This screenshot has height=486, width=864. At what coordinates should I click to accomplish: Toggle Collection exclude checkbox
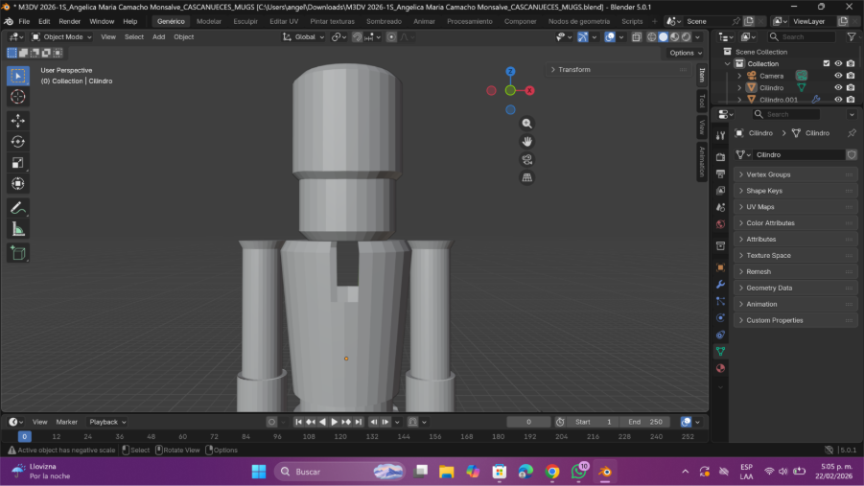[x=826, y=63]
